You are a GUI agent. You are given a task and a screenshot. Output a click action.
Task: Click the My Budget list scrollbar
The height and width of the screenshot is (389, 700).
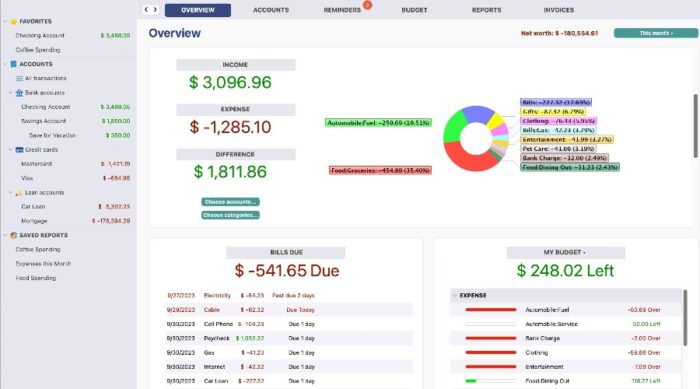coord(685,318)
